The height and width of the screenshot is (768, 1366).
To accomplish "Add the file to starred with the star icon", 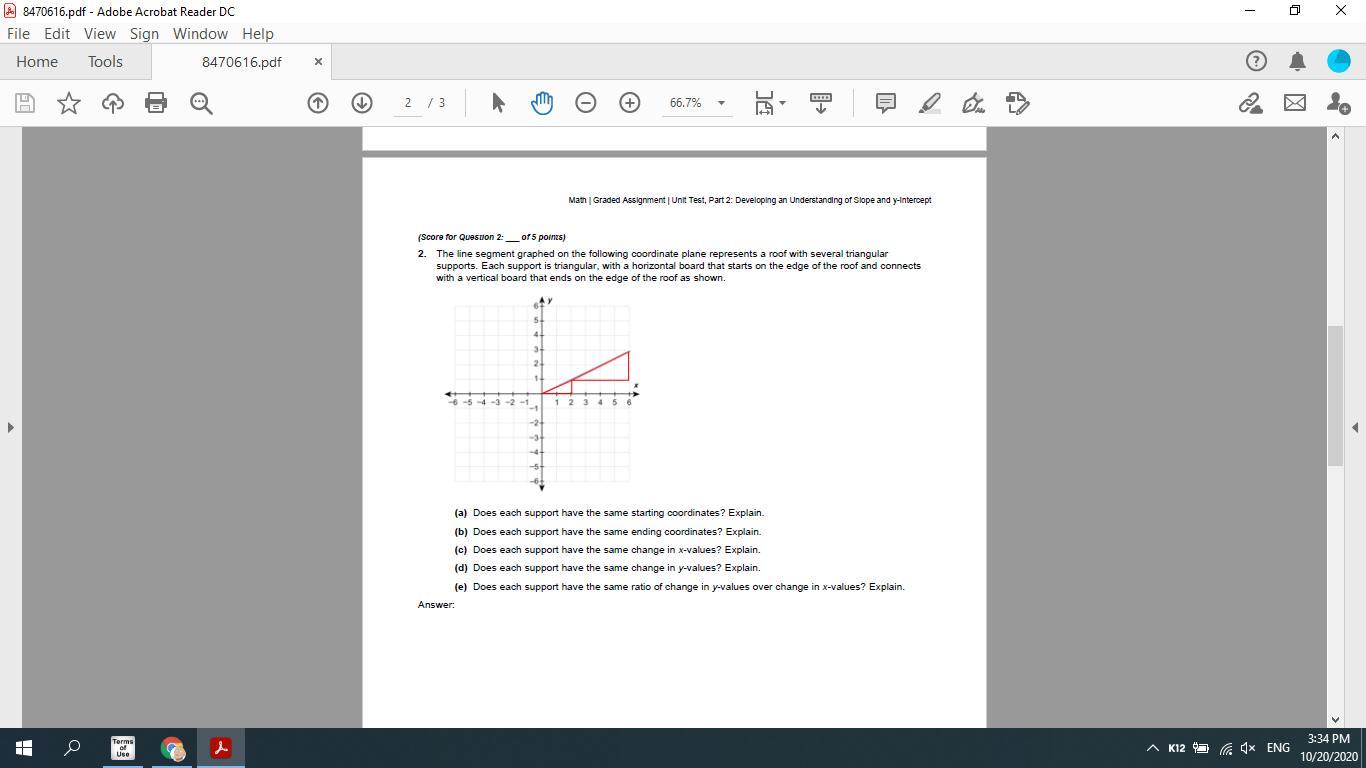I will tap(69, 103).
